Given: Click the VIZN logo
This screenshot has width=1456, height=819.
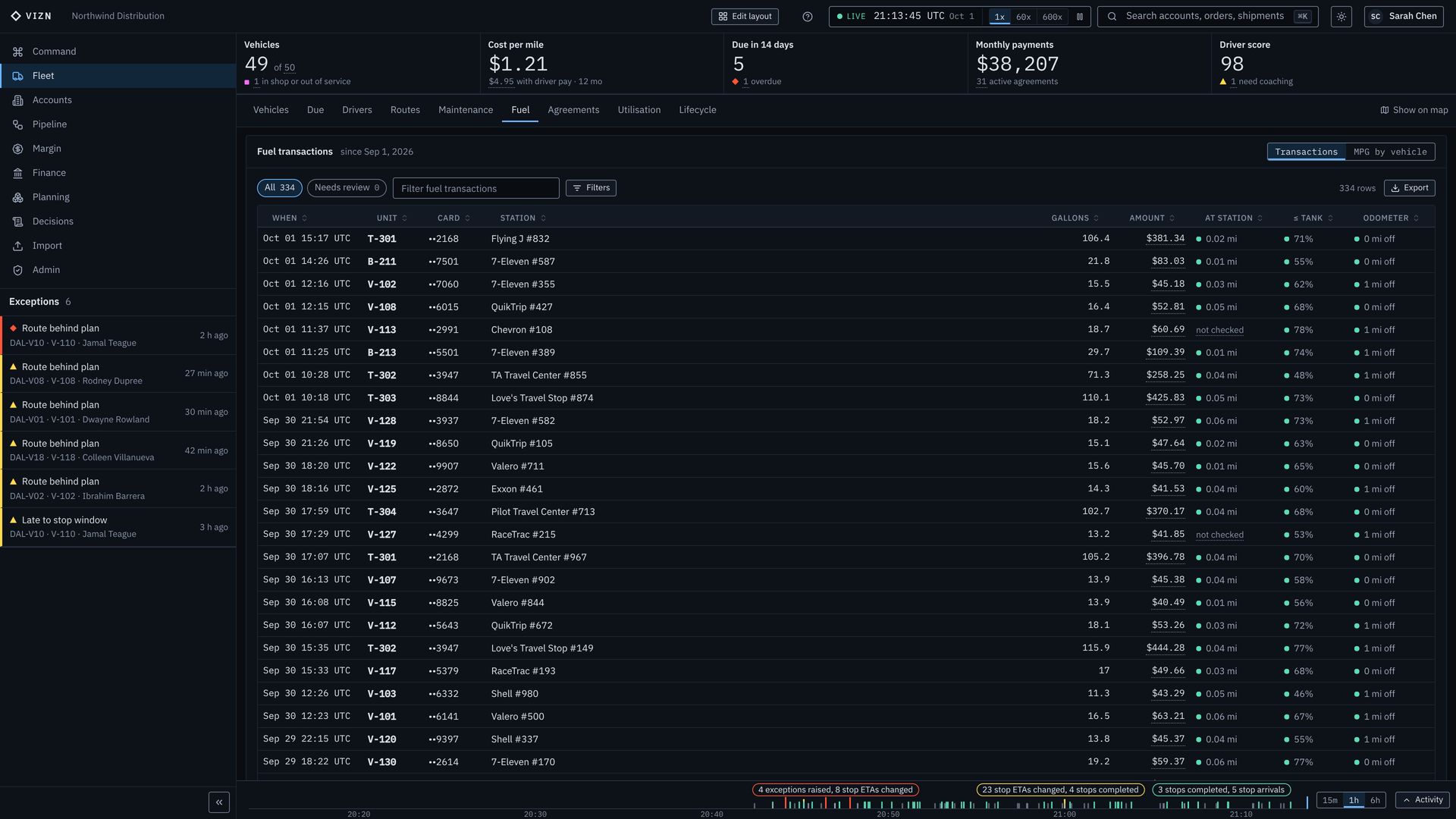Looking at the screenshot, I should pos(31,16).
